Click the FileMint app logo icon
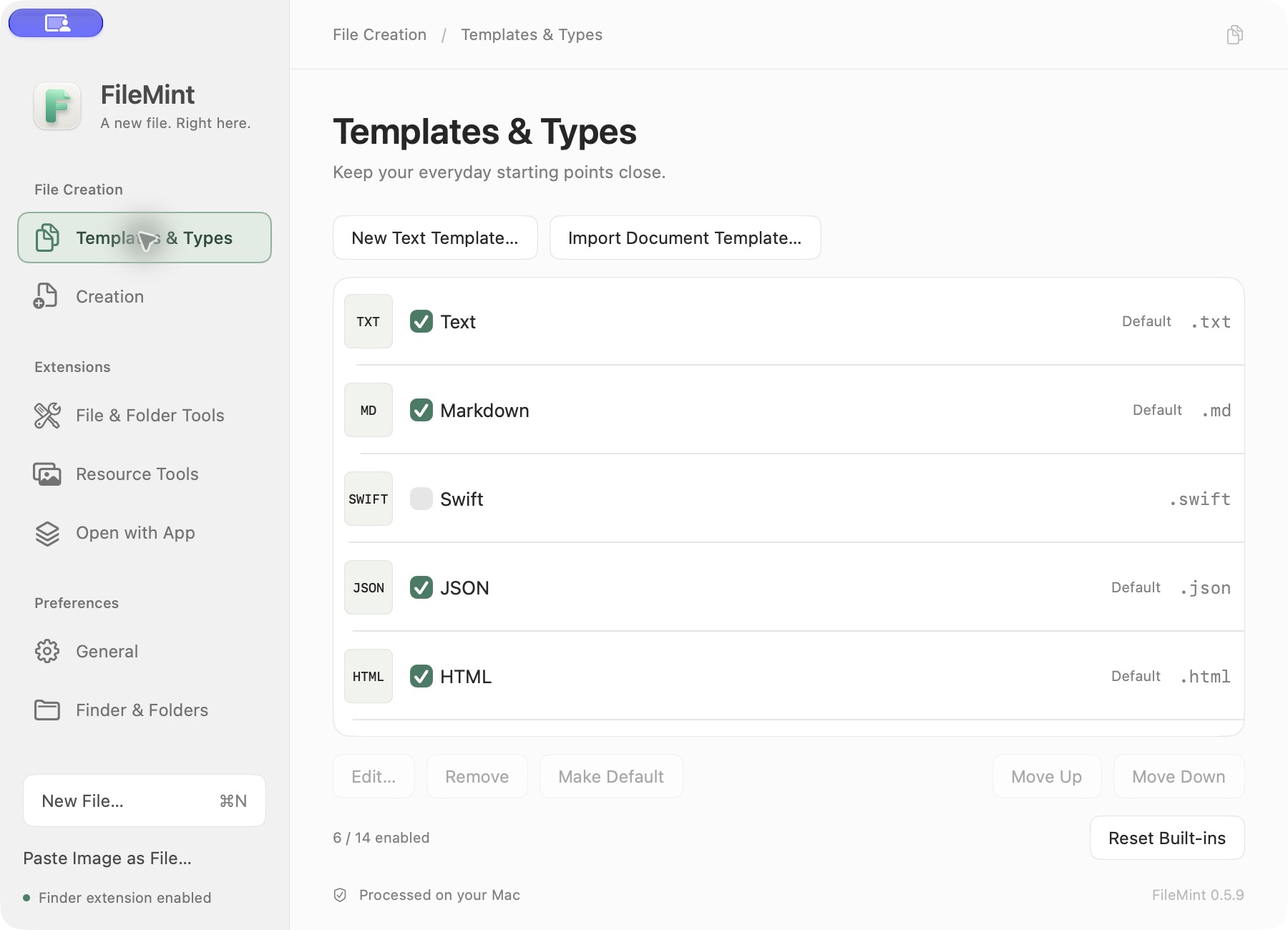 click(57, 106)
